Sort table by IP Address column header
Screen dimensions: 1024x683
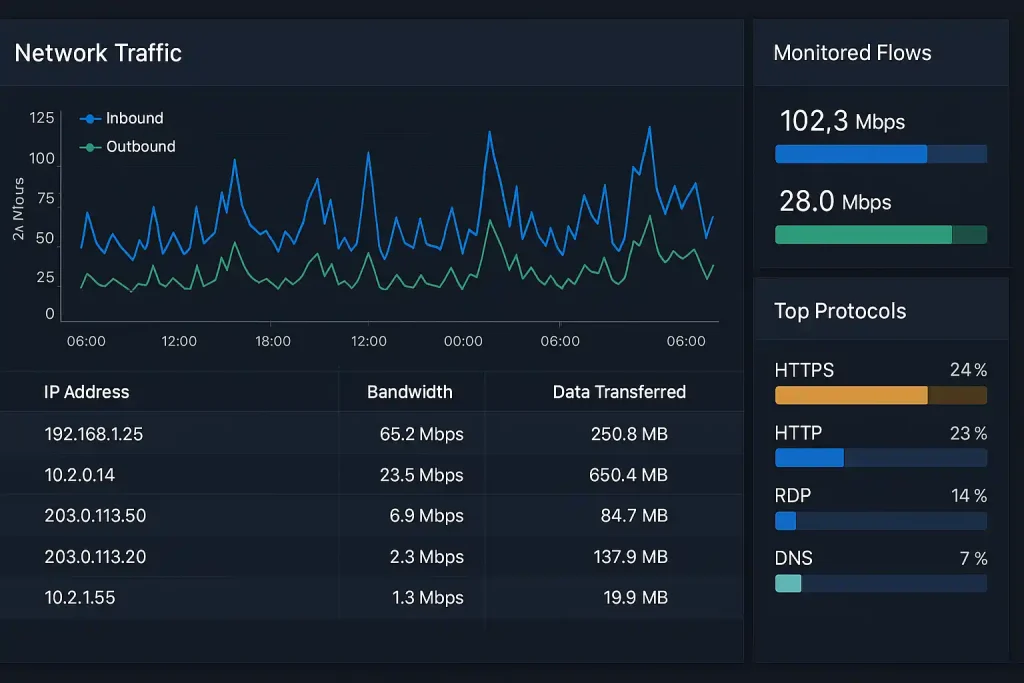click(x=87, y=392)
